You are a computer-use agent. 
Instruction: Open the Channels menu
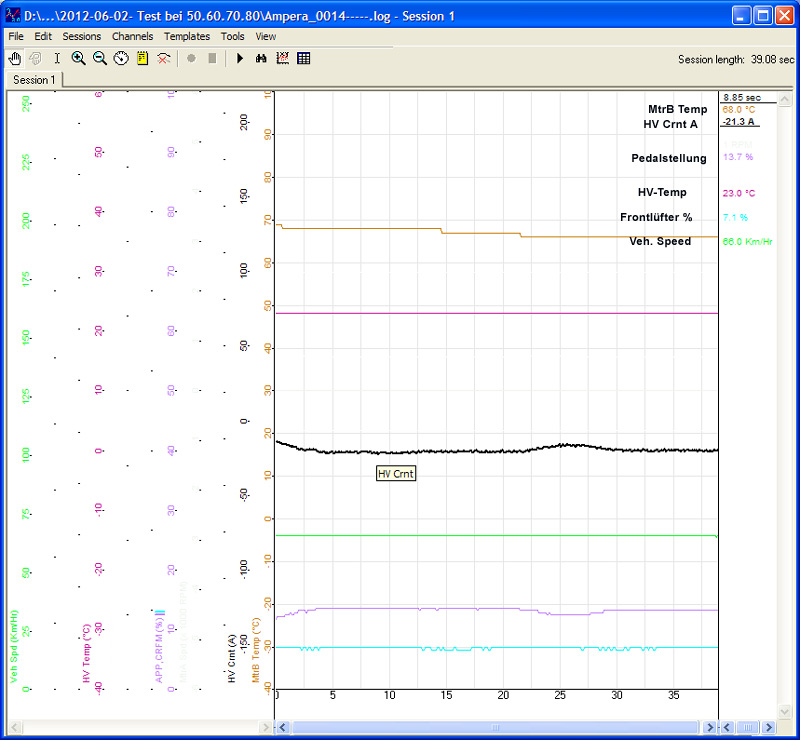(132, 36)
